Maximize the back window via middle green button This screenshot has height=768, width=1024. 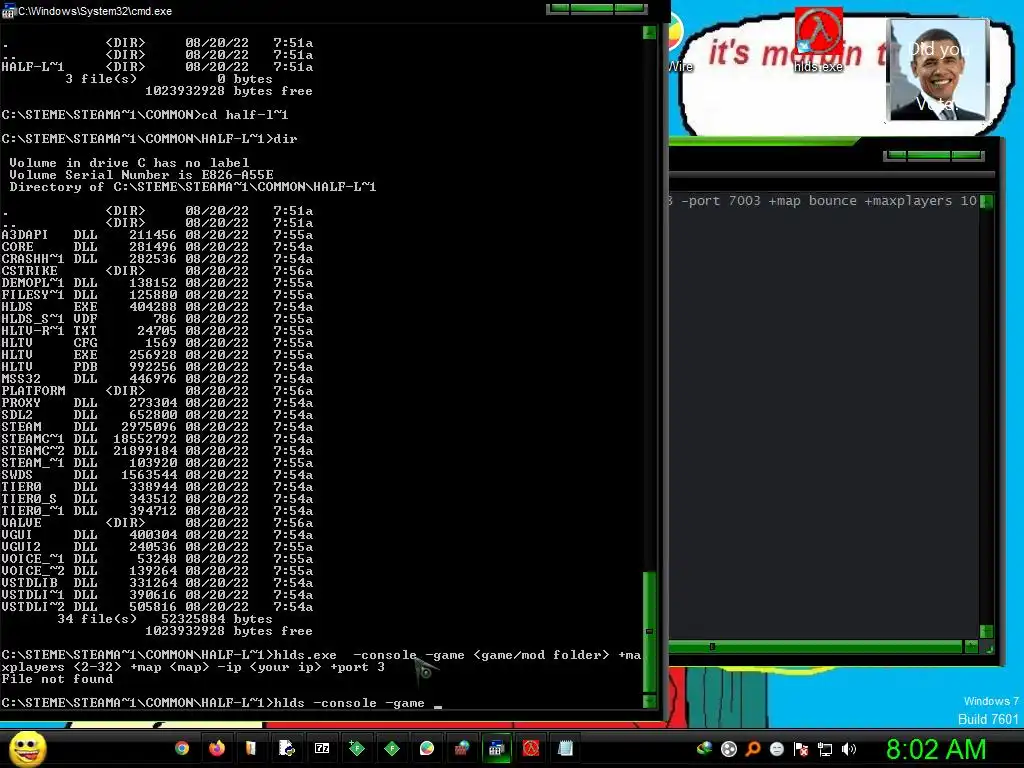(x=929, y=155)
